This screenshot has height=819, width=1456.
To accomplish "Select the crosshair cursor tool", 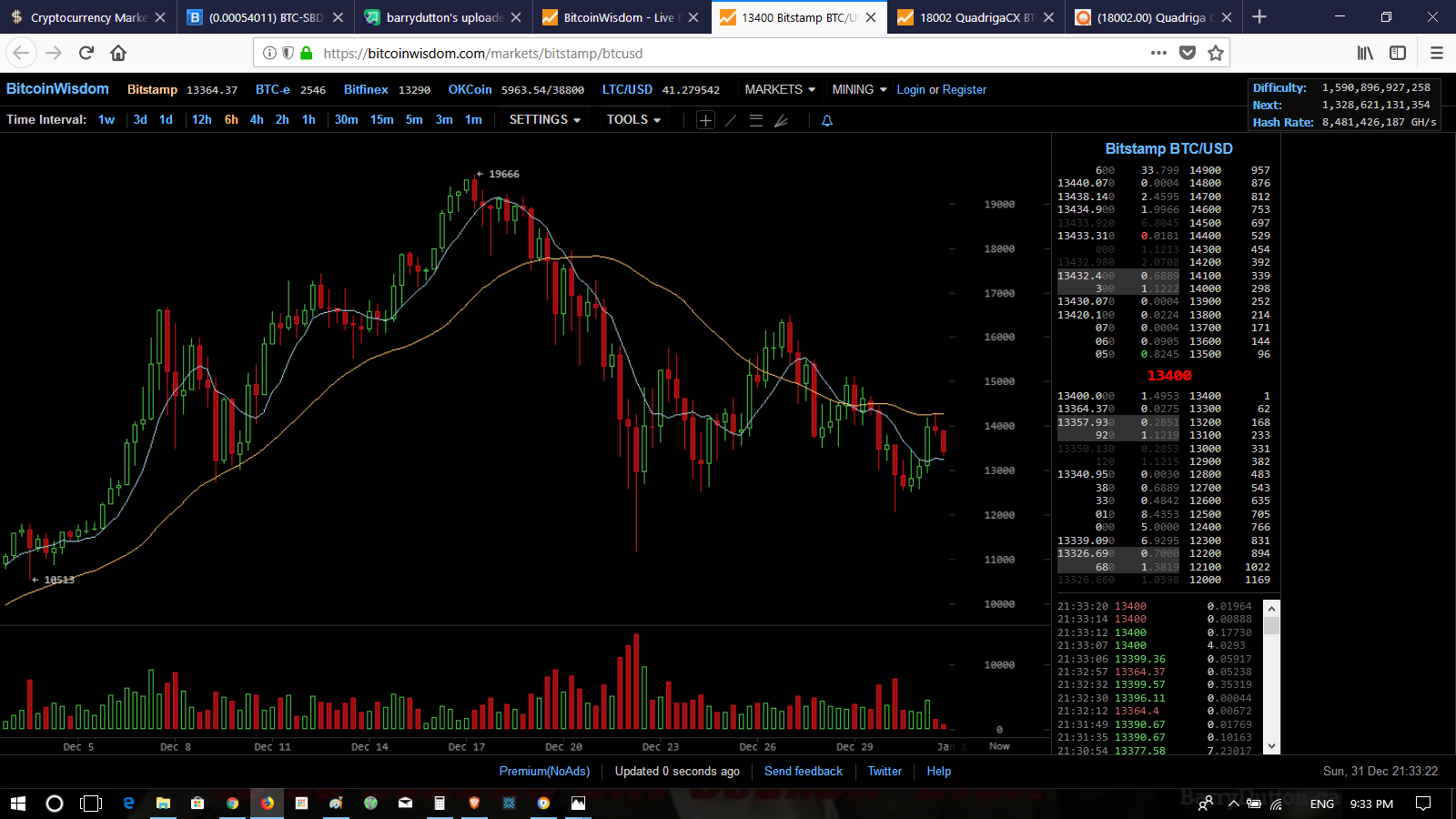I will pyautogui.click(x=705, y=120).
